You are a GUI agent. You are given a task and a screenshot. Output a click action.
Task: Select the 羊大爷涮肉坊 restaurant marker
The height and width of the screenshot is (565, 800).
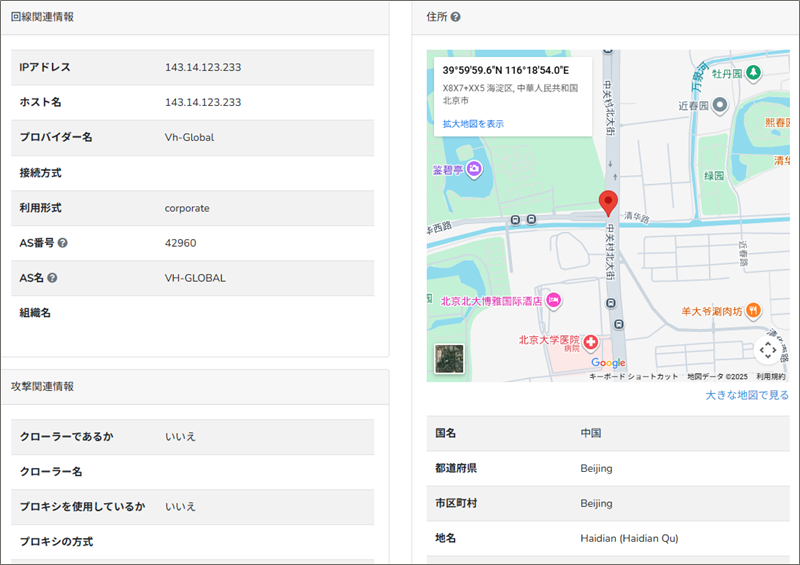pyautogui.click(x=752, y=310)
